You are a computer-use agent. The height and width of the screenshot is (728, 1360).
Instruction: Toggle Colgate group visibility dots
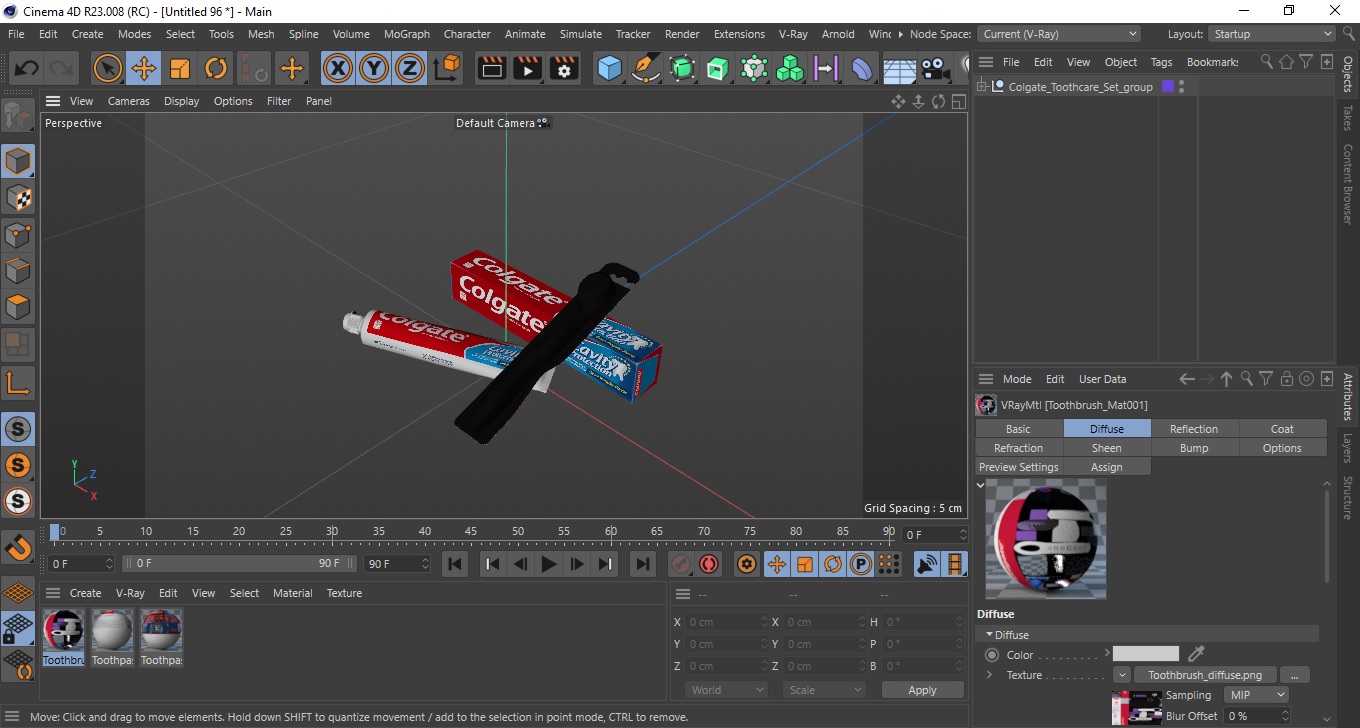[1181, 87]
